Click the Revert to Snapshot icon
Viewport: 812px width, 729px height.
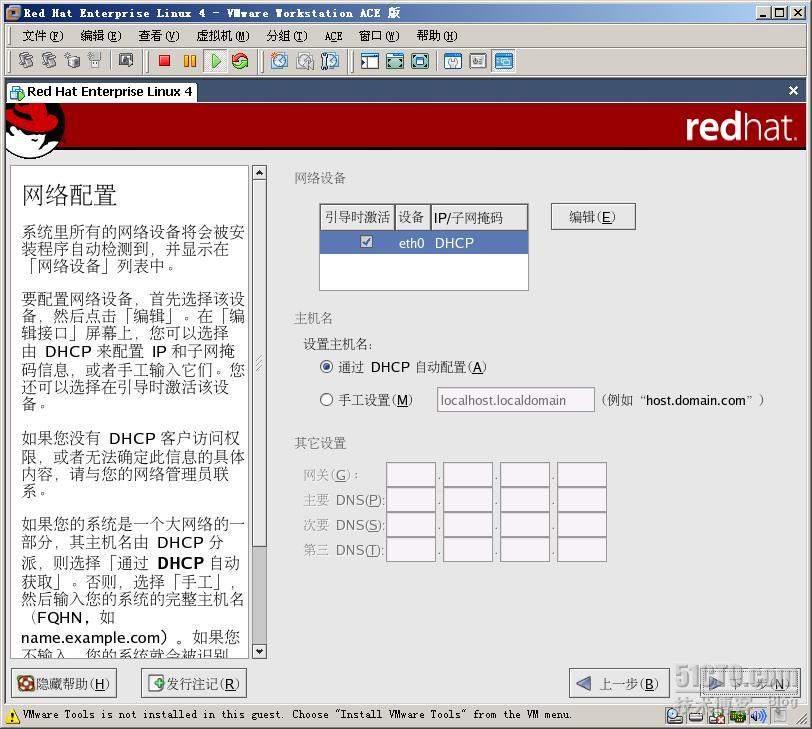[304, 61]
